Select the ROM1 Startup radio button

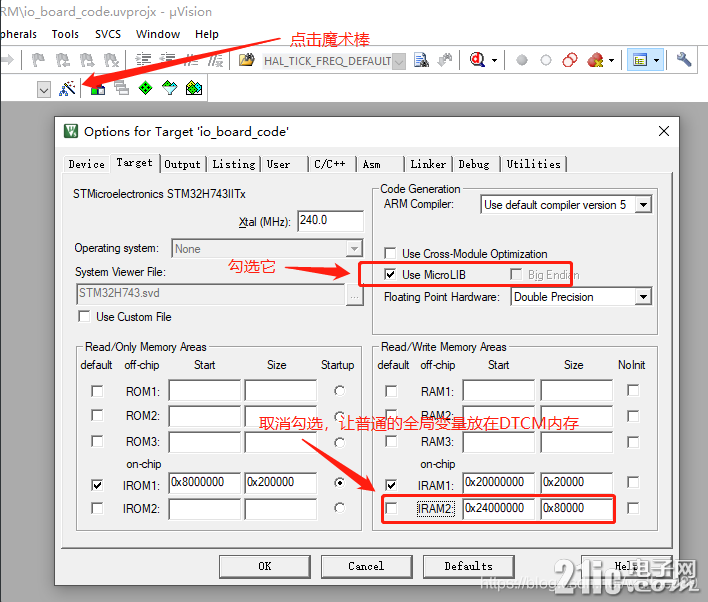(340, 390)
